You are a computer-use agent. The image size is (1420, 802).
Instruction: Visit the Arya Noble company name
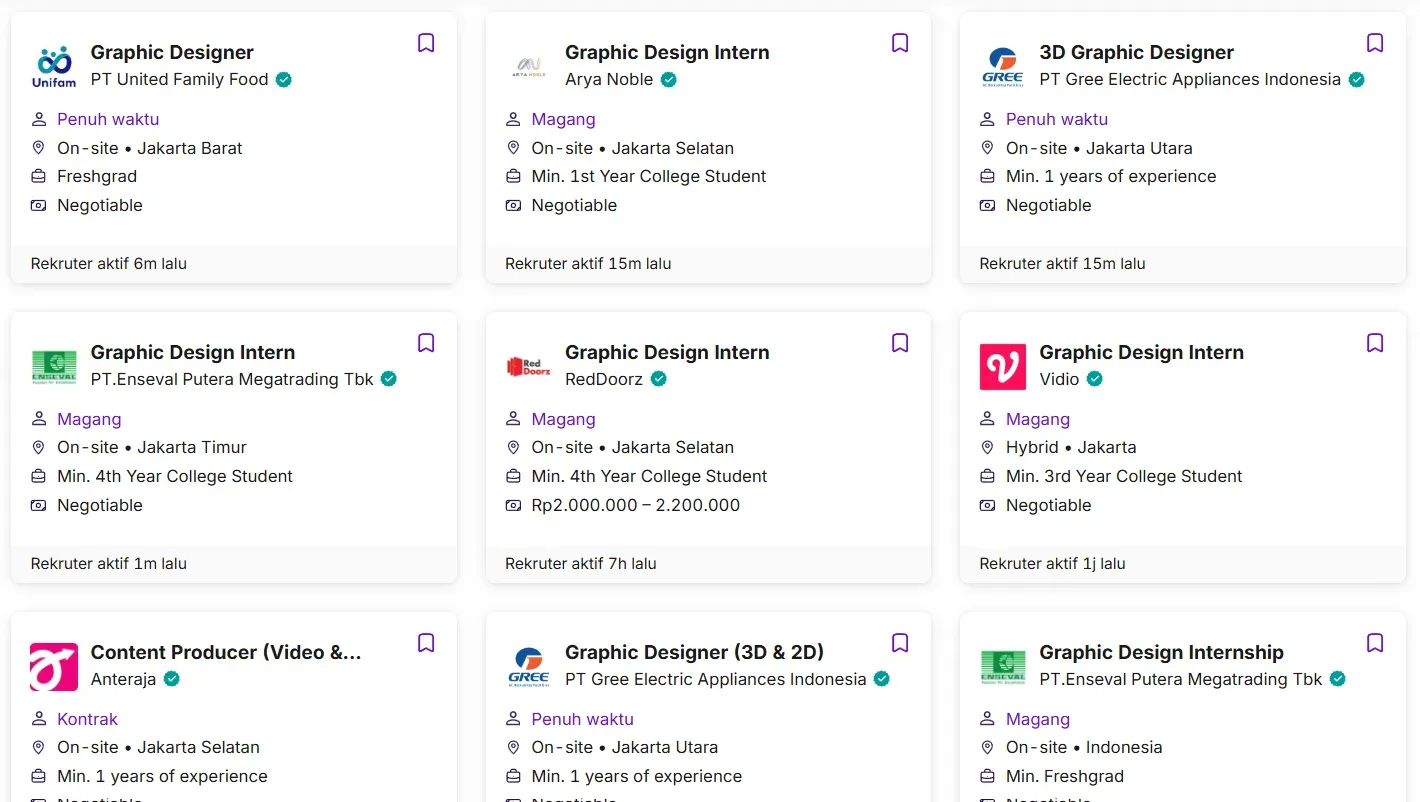(x=609, y=79)
